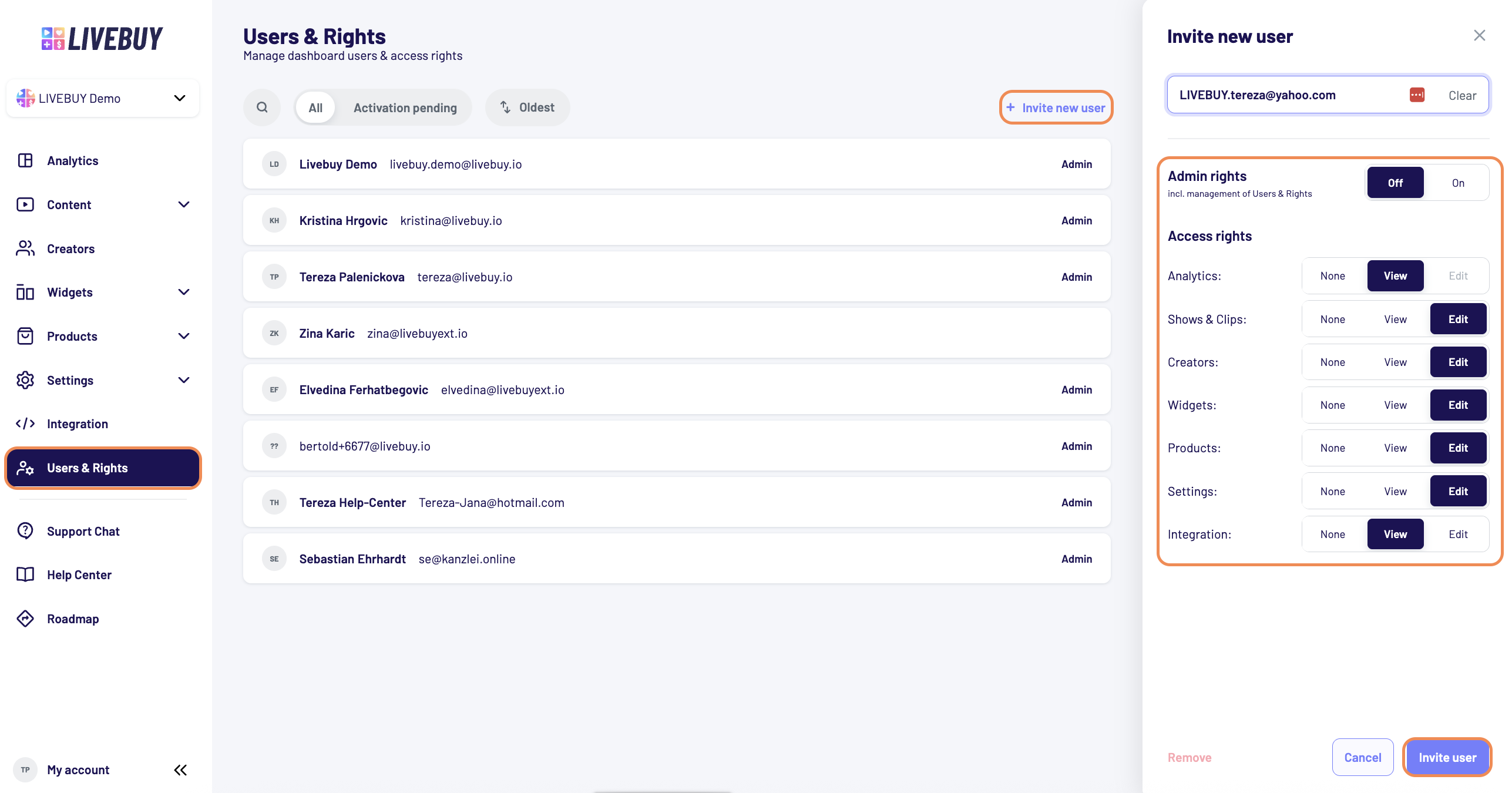Select the Activation pending tab
1512x793 pixels.
point(405,107)
